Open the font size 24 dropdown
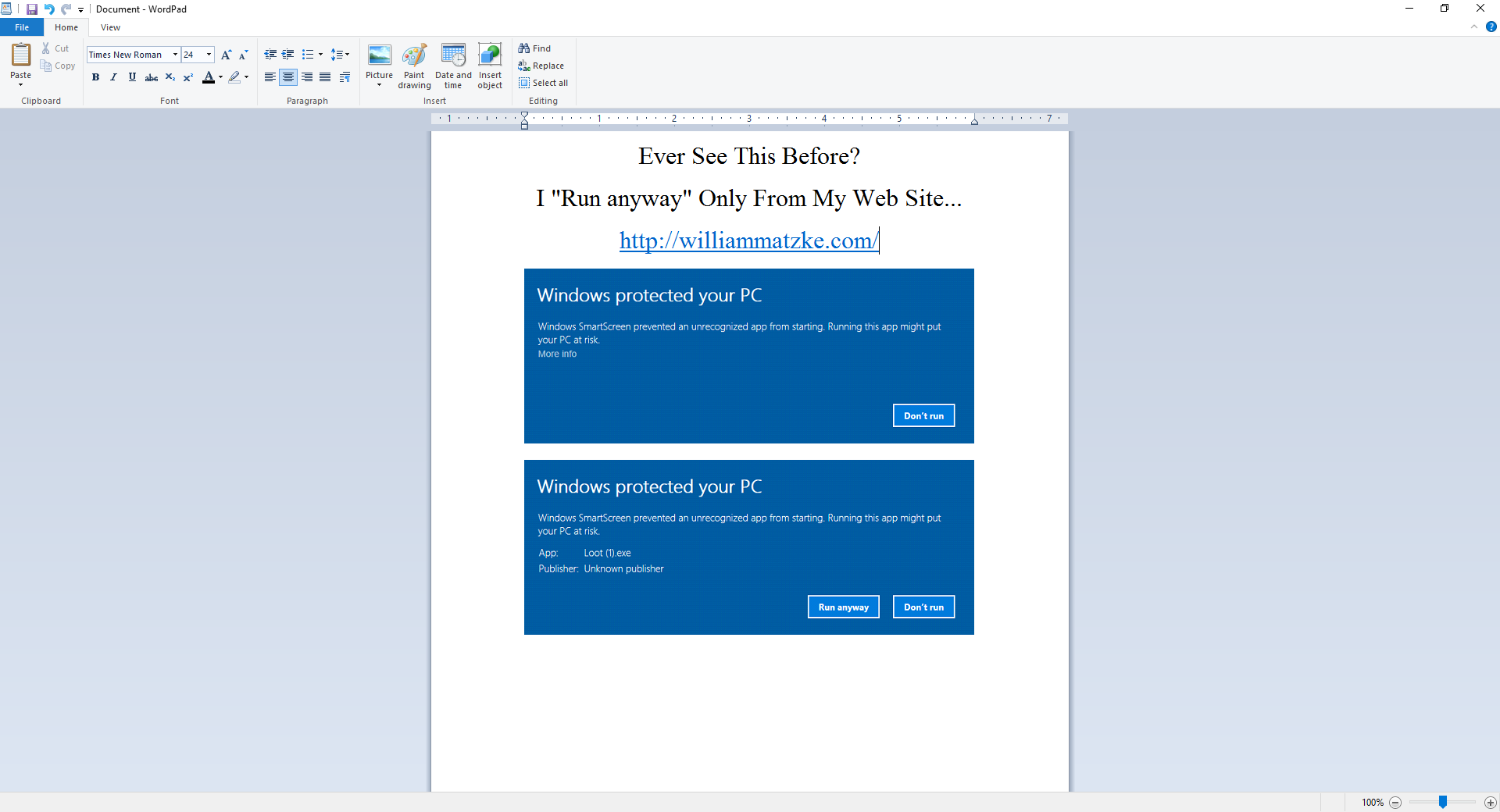The height and width of the screenshot is (812, 1500). [x=209, y=55]
